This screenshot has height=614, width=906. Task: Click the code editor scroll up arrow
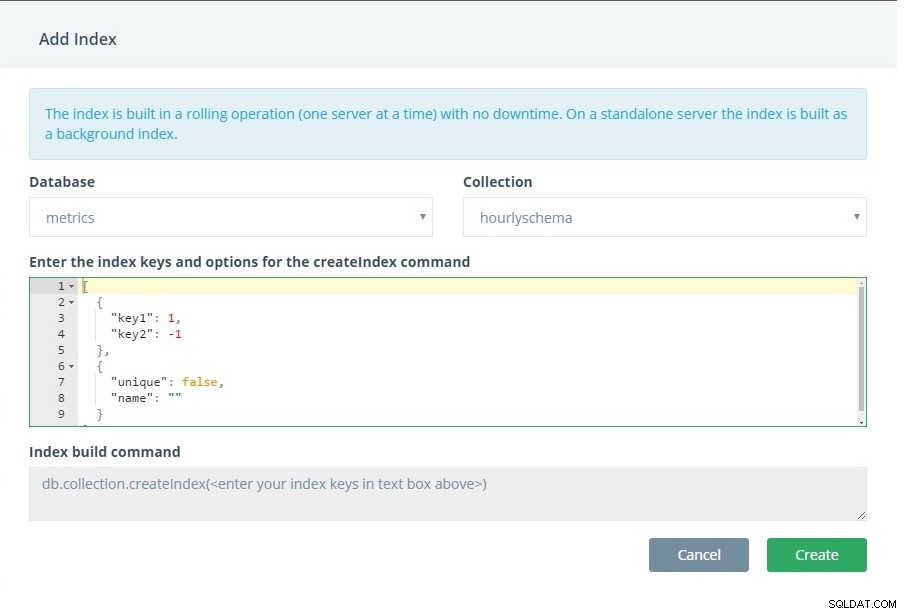click(861, 283)
